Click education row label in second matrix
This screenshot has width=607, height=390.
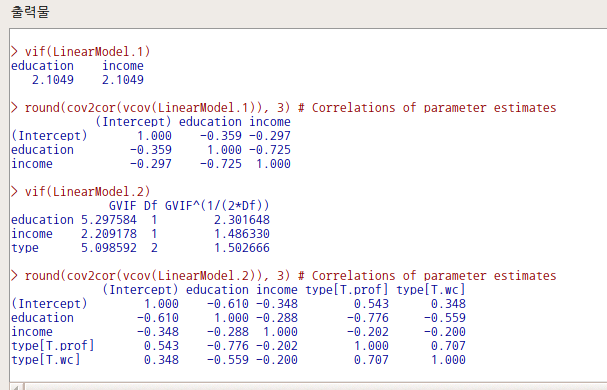point(42,318)
